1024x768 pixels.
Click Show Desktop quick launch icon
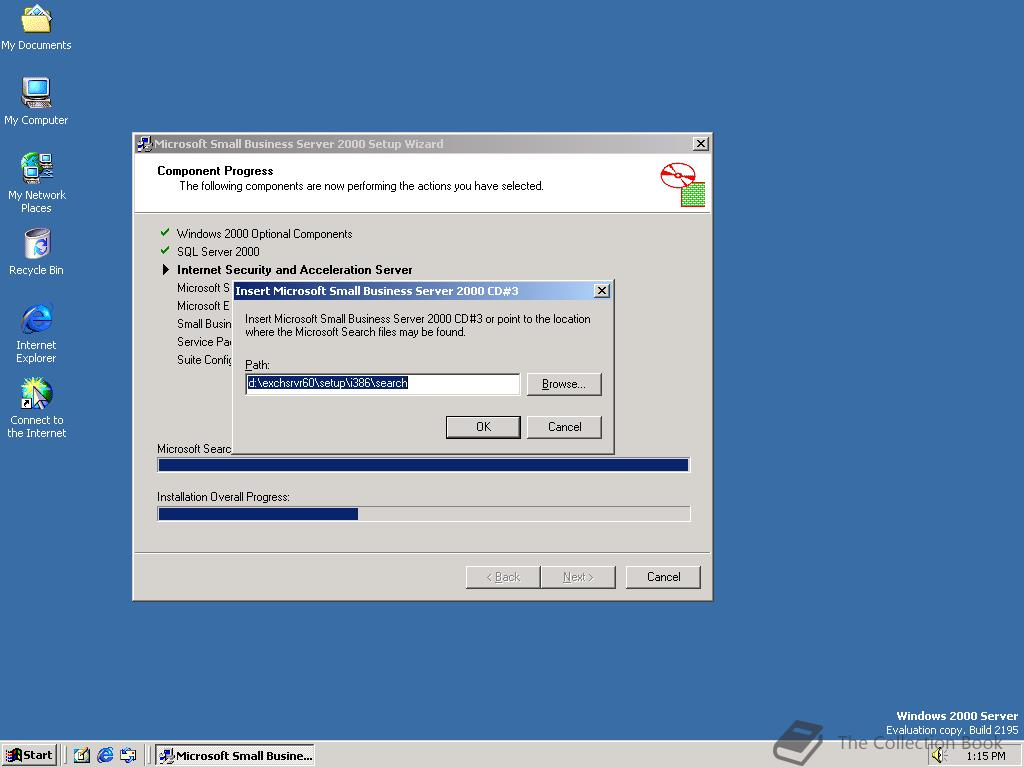(x=82, y=756)
